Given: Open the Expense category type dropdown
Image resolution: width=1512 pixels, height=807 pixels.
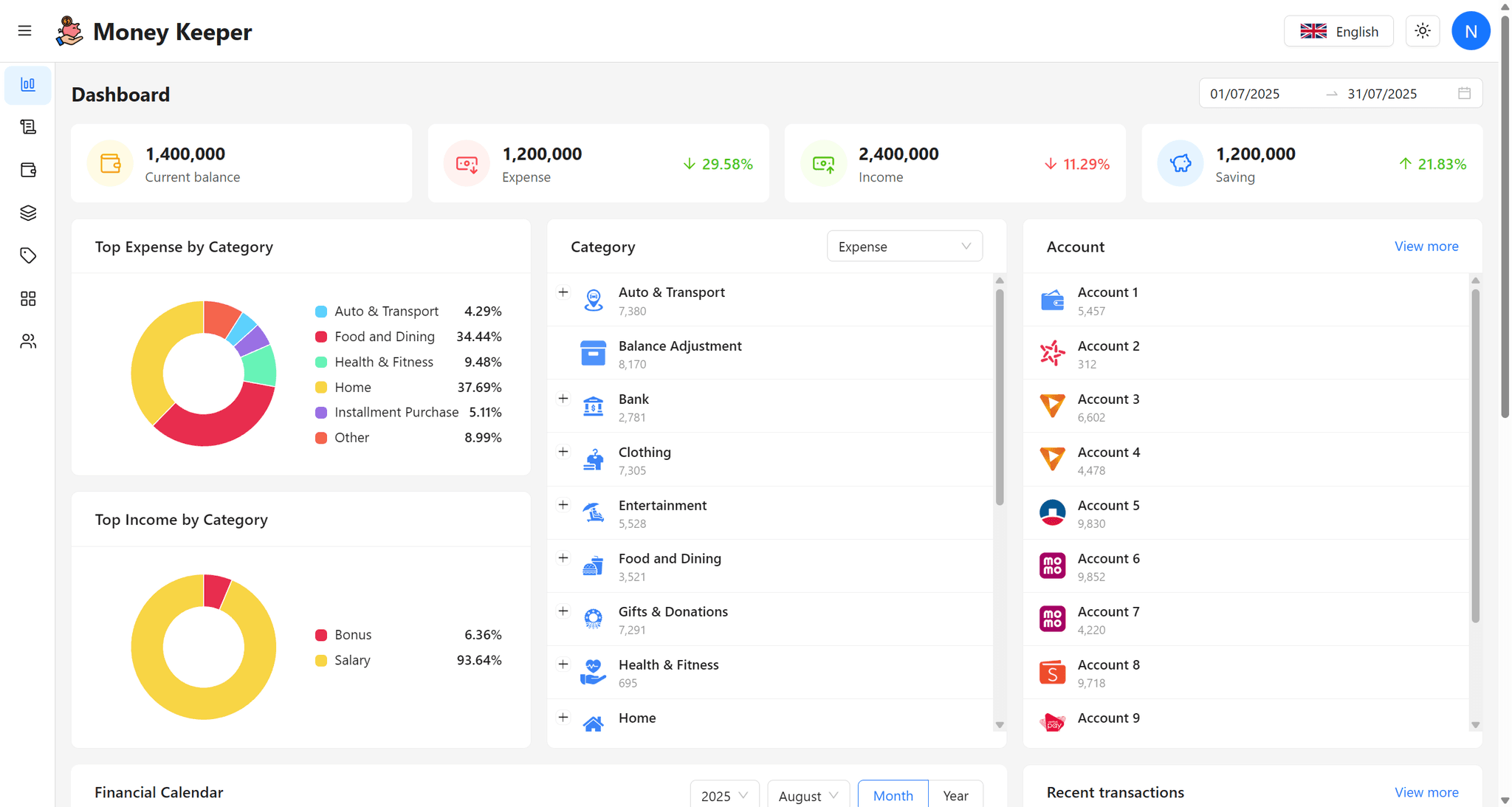Looking at the screenshot, I should [x=904, y=247].
